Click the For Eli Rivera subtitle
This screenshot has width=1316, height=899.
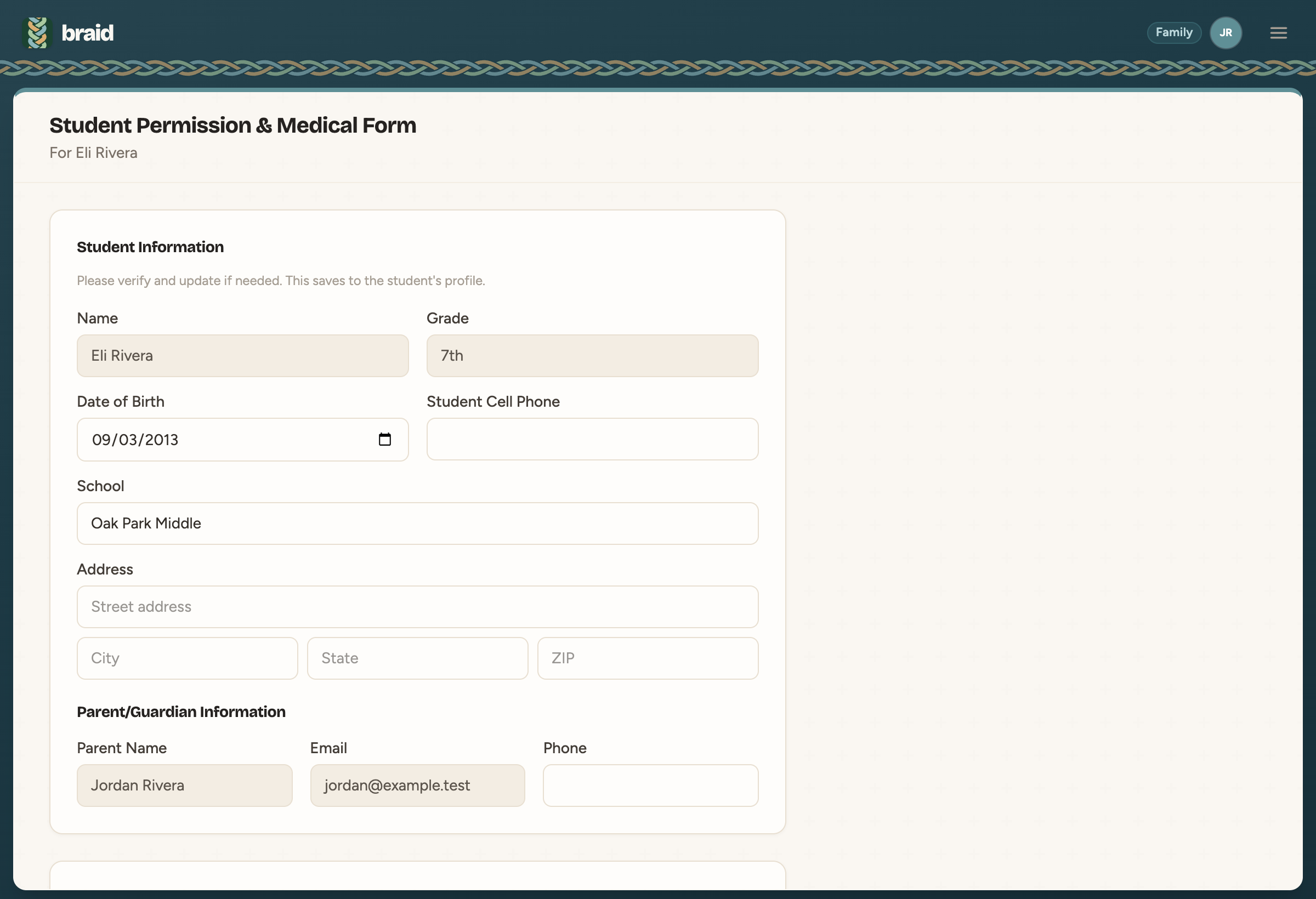93,153
